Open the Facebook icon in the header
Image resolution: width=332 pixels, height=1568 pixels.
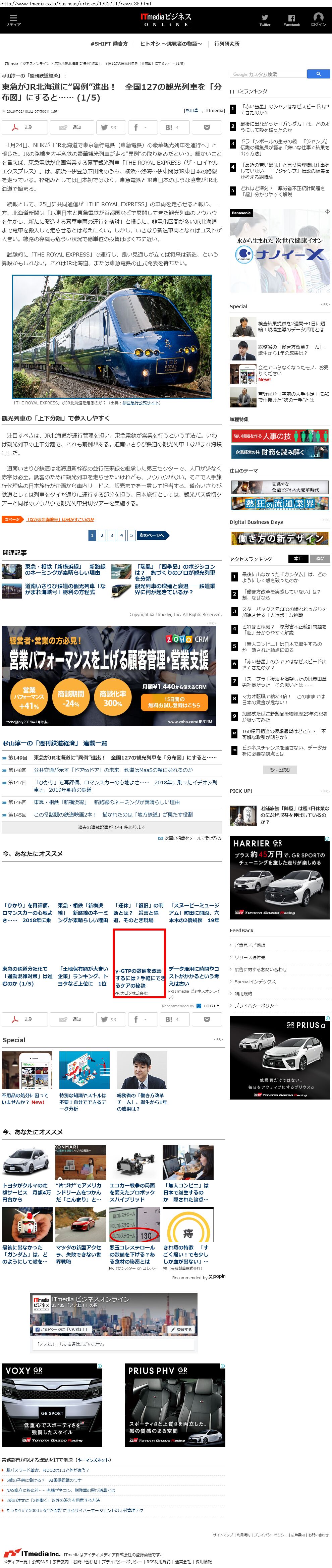pyautogui.click(x=291, y=20)
